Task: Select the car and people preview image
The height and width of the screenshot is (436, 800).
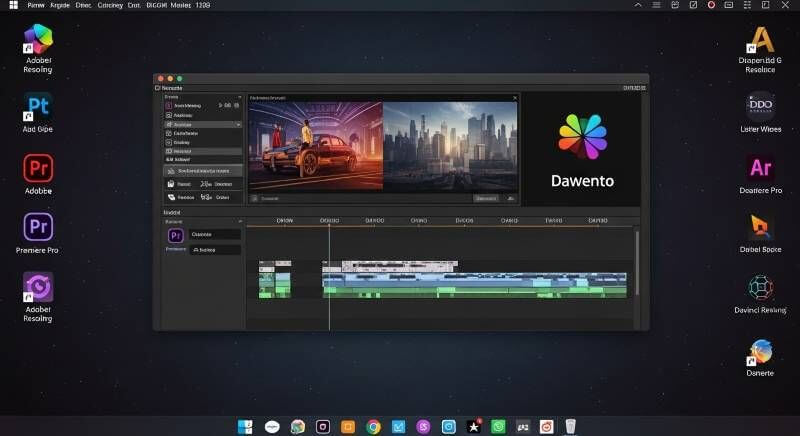Action: click(316, 146)
